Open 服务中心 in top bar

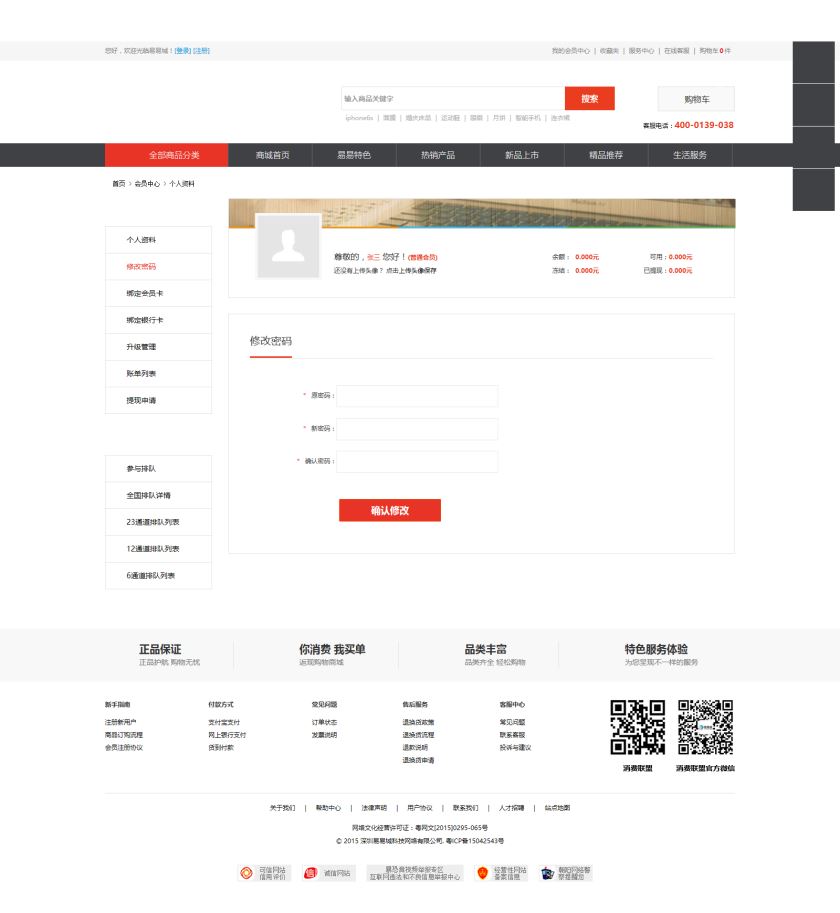click(x=641, y=51)
